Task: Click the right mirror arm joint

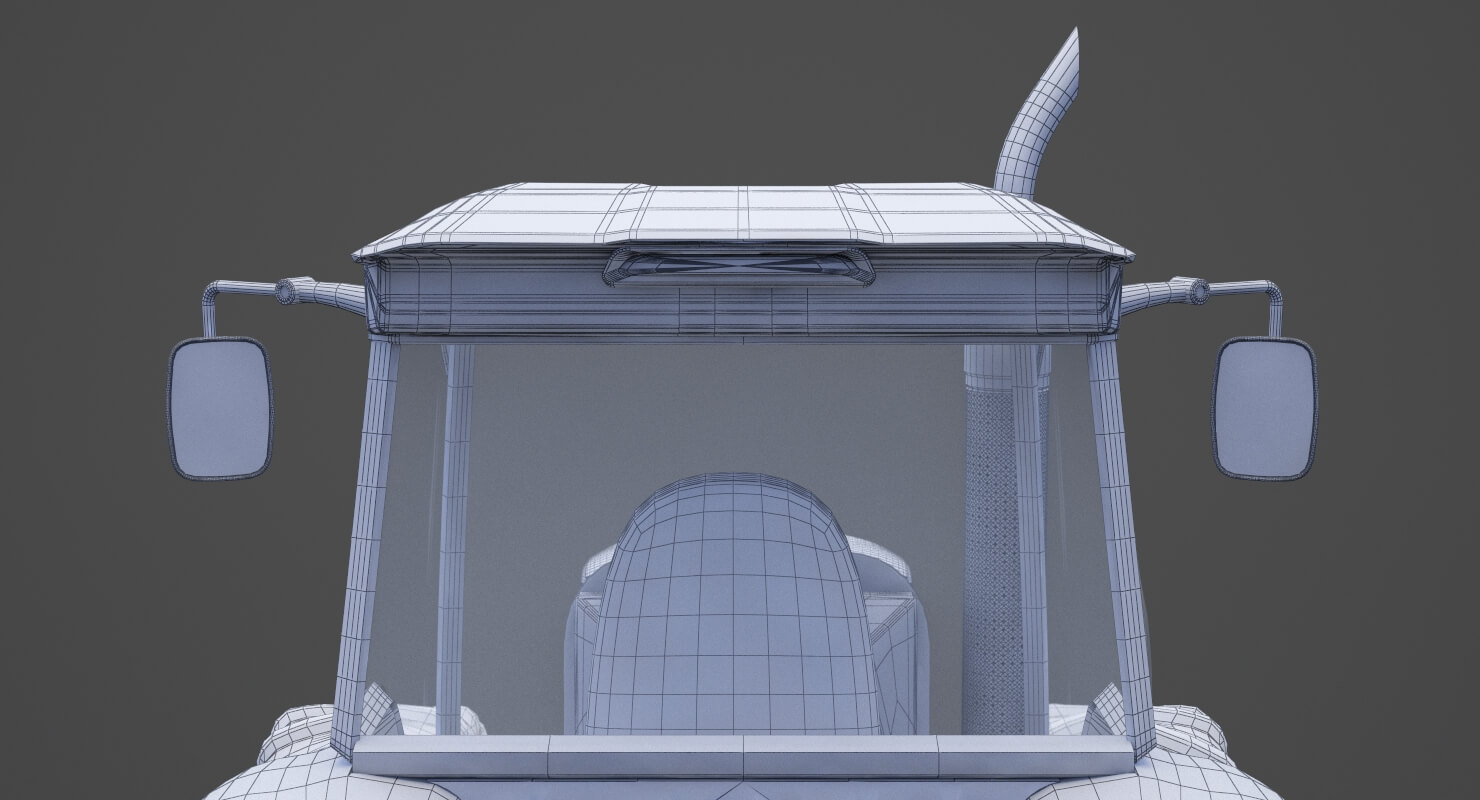Action: [1195, 291]
